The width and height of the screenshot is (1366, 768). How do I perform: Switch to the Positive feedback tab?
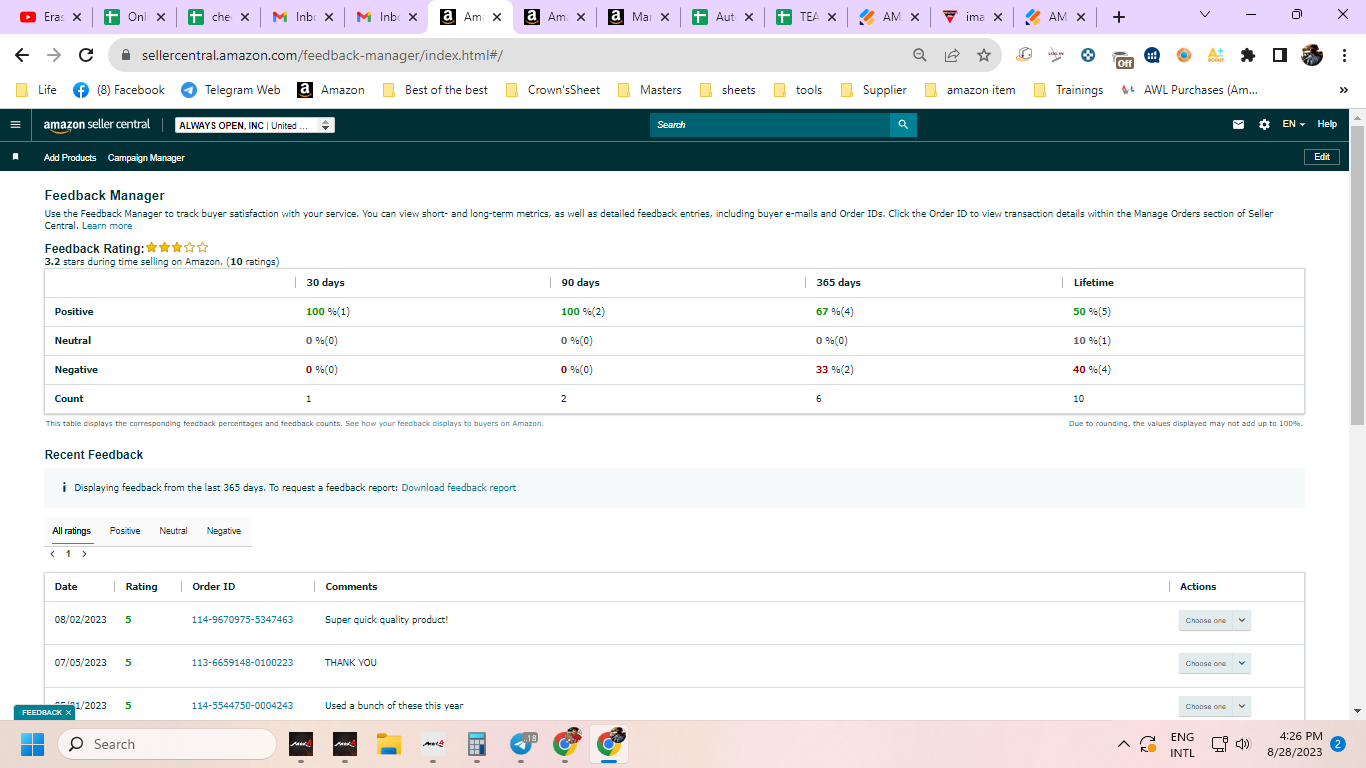click(125, 531)
